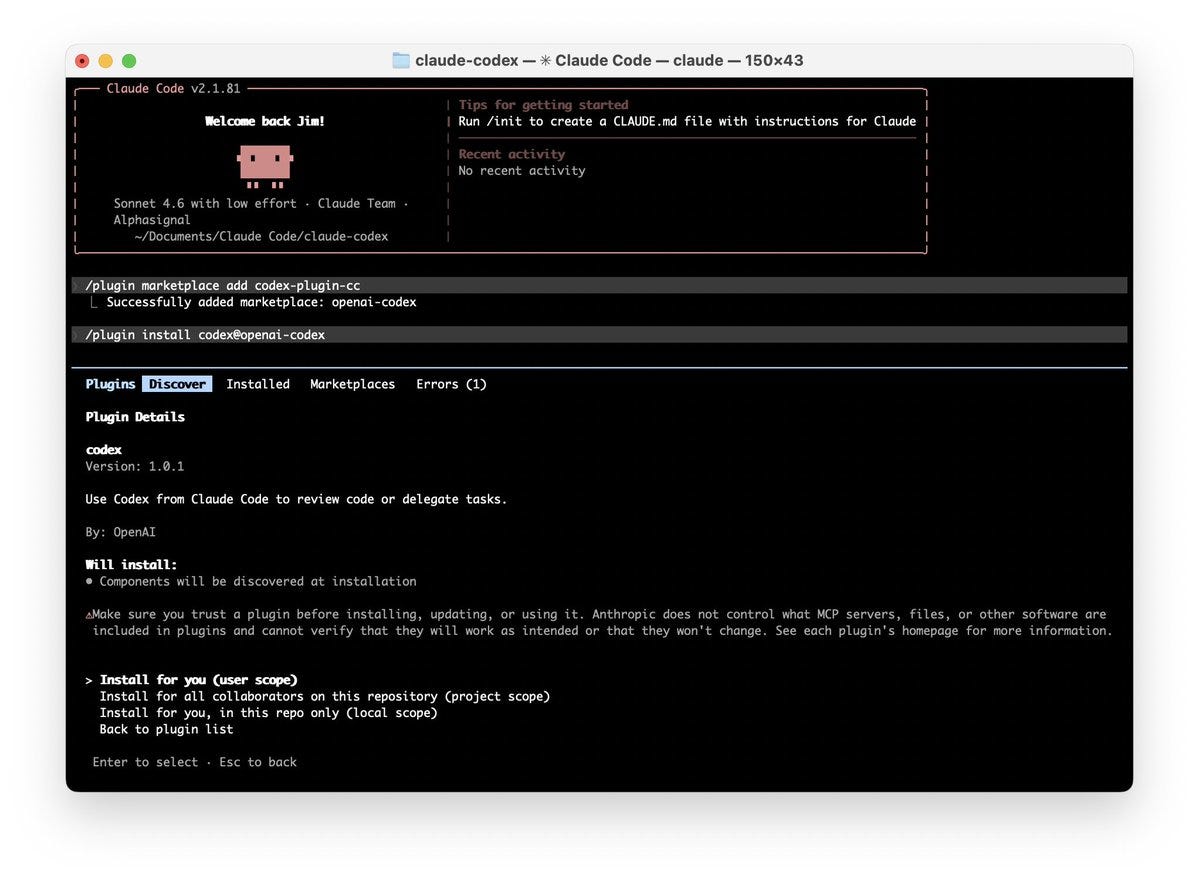
Task: Switch to the Discover tab
Action: [177, 384]
